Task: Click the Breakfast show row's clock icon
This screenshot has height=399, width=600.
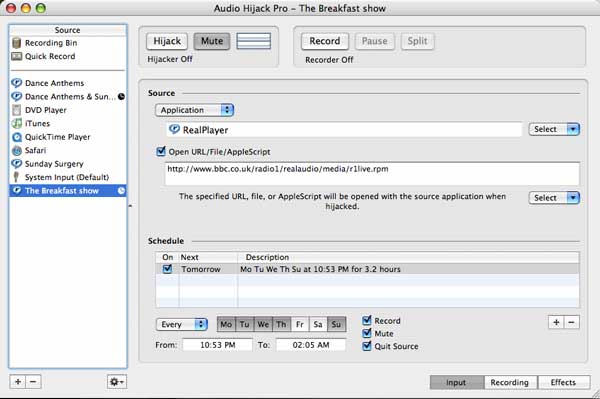Action: tap(121, 191)
